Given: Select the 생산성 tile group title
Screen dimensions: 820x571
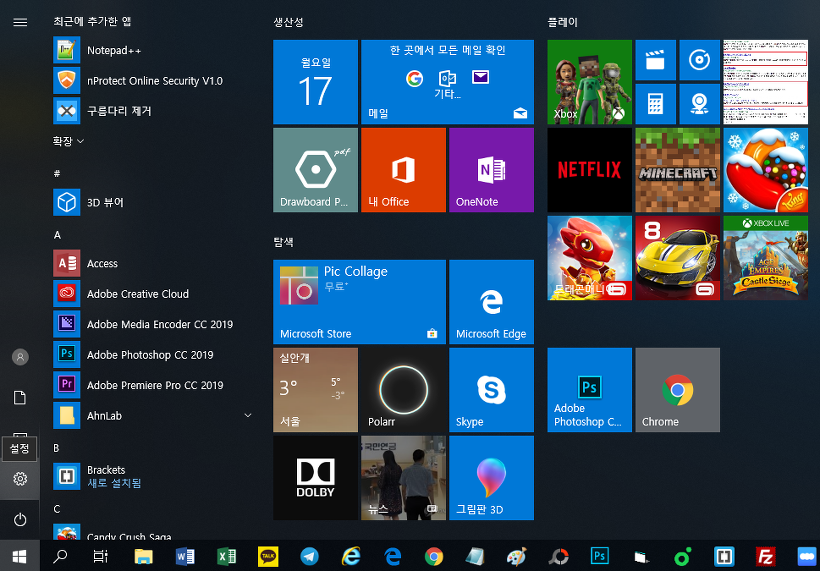Looking at the screenshot, I should [288, 22].
